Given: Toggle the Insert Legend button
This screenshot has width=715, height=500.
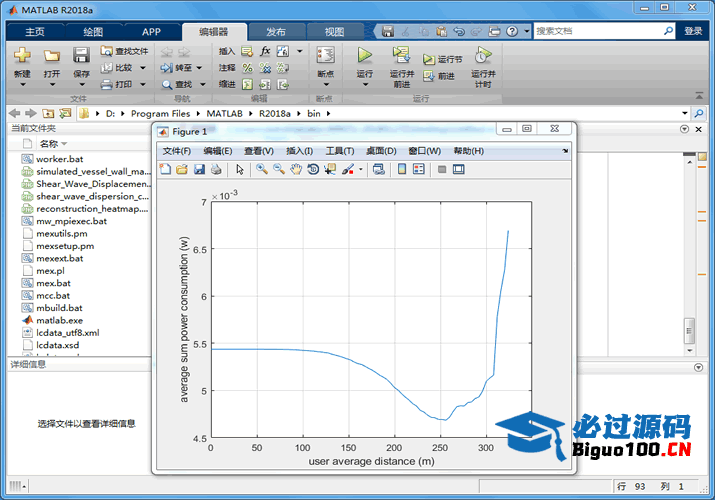Looking at the screenshot, I should pyautogui.click(x=419, y=170).
